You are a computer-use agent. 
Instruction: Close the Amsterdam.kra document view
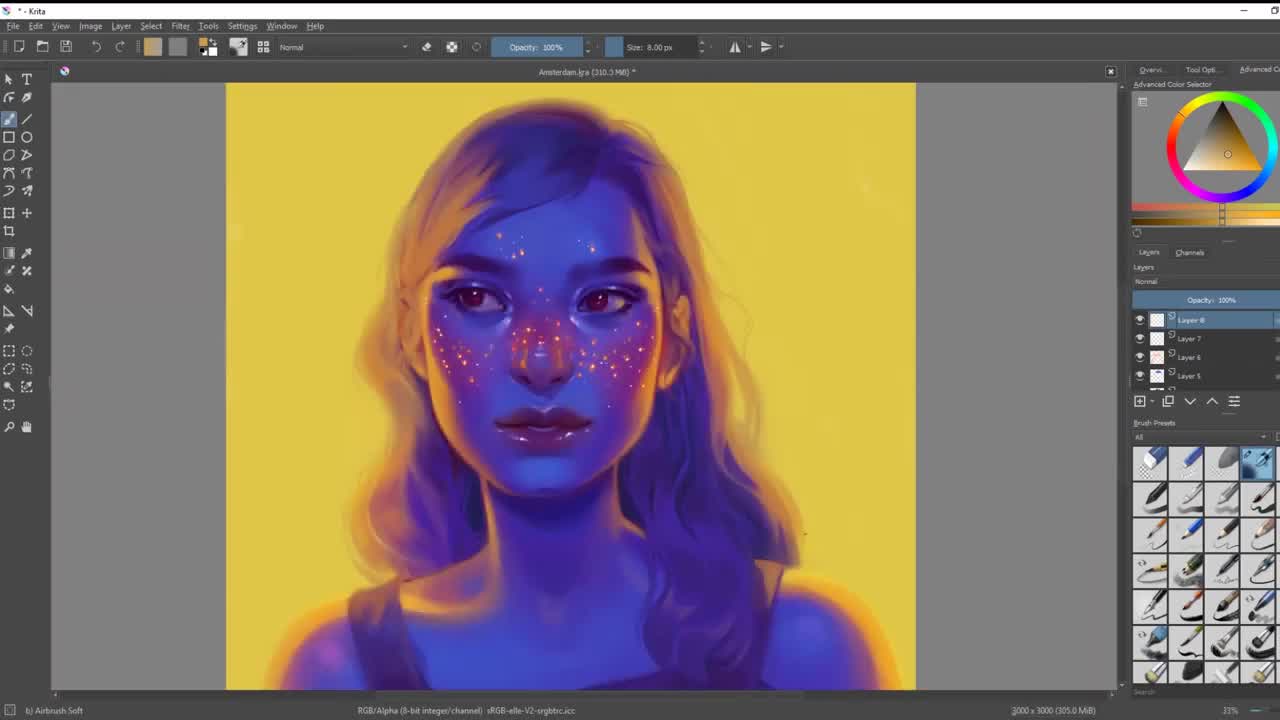coord(1110,72)
